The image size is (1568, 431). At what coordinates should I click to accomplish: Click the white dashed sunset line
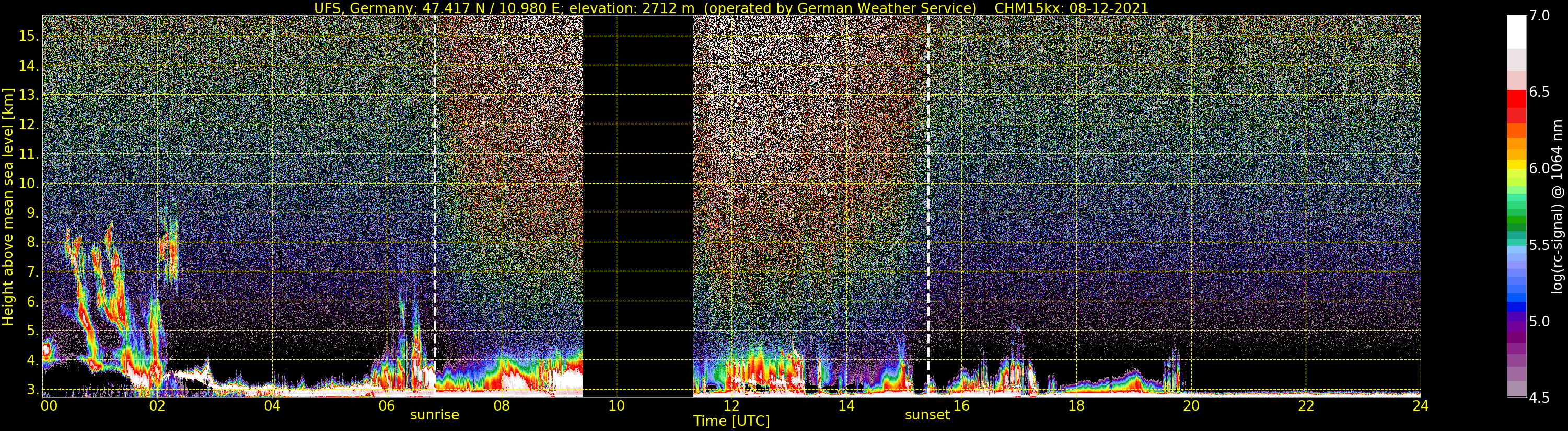tap(927, 194)
